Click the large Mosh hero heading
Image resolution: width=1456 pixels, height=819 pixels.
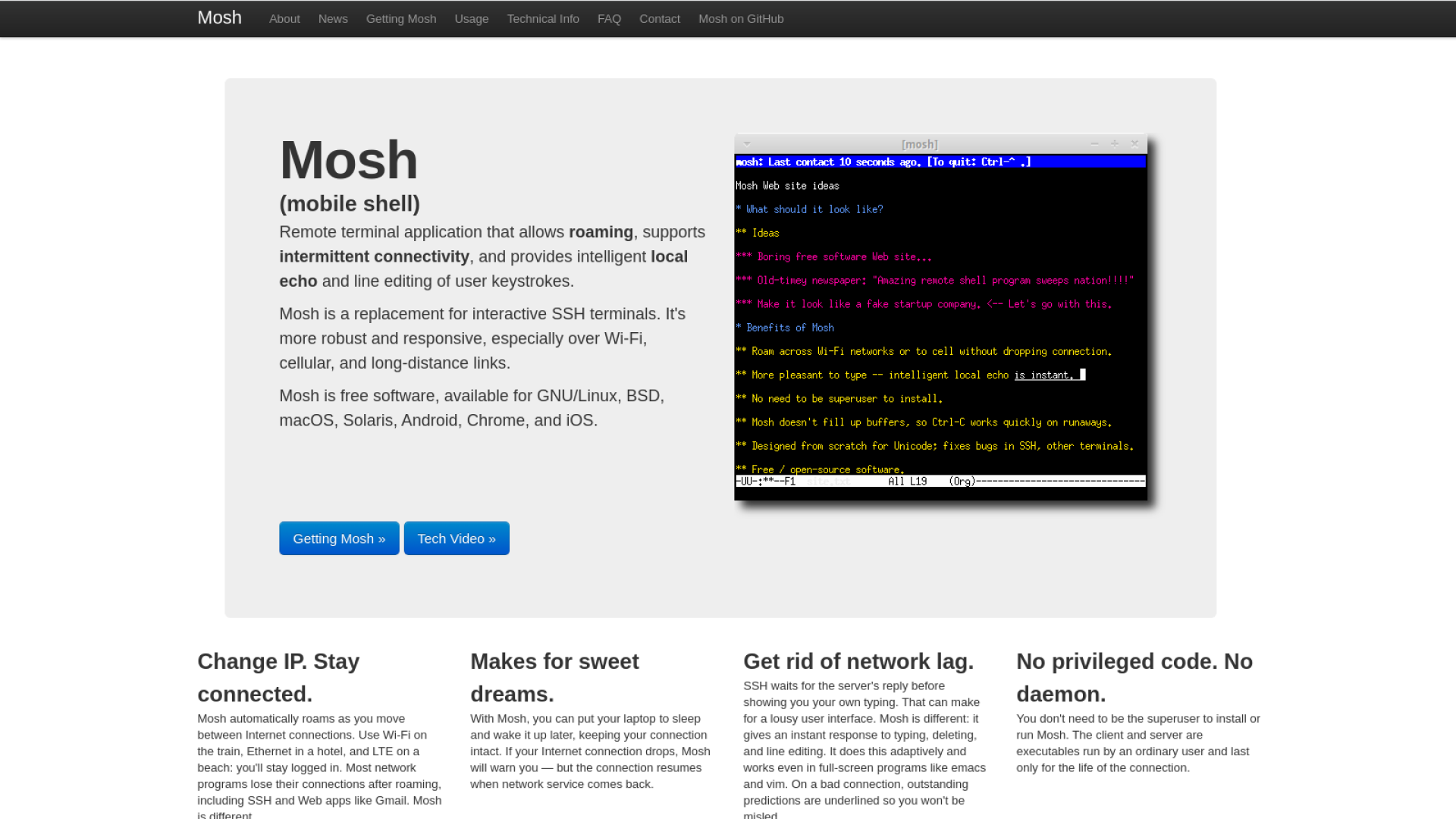point(349,160)
